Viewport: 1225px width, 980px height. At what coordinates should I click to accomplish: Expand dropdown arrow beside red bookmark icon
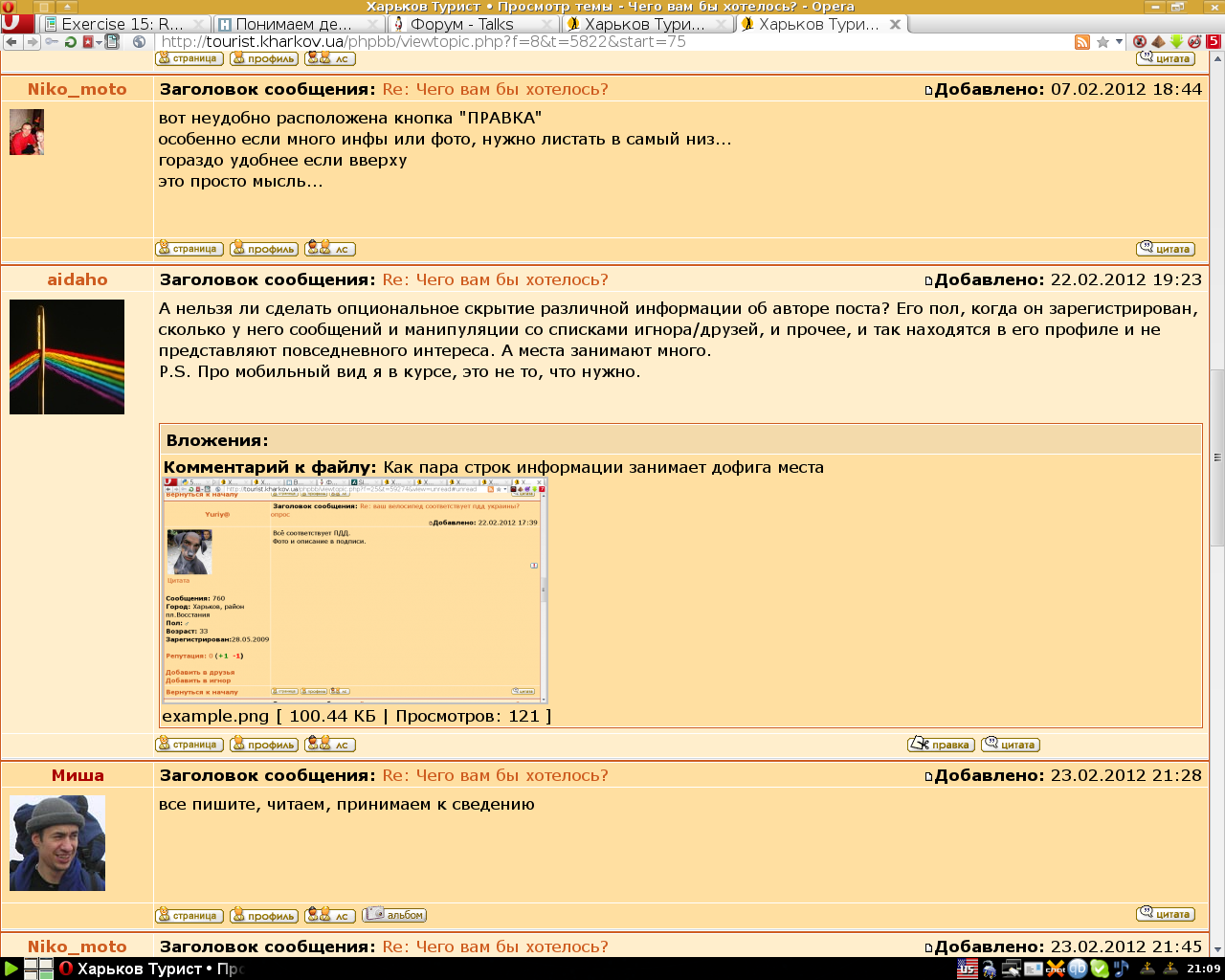click(99, 42)
